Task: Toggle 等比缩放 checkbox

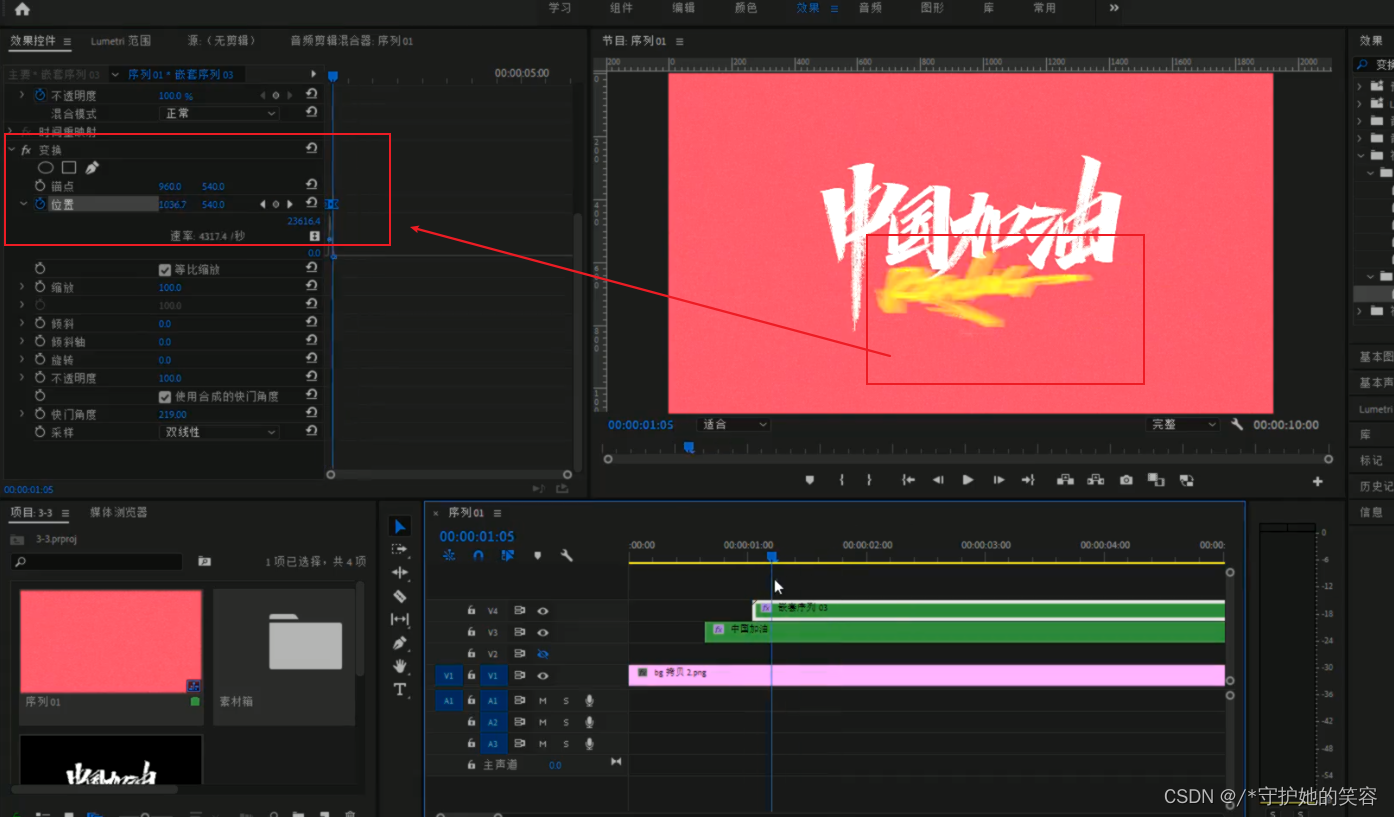Action: 165,269
